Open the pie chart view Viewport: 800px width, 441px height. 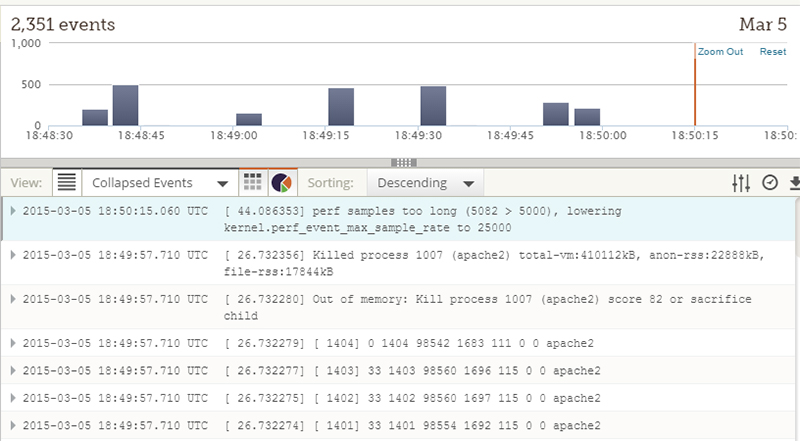281,183
